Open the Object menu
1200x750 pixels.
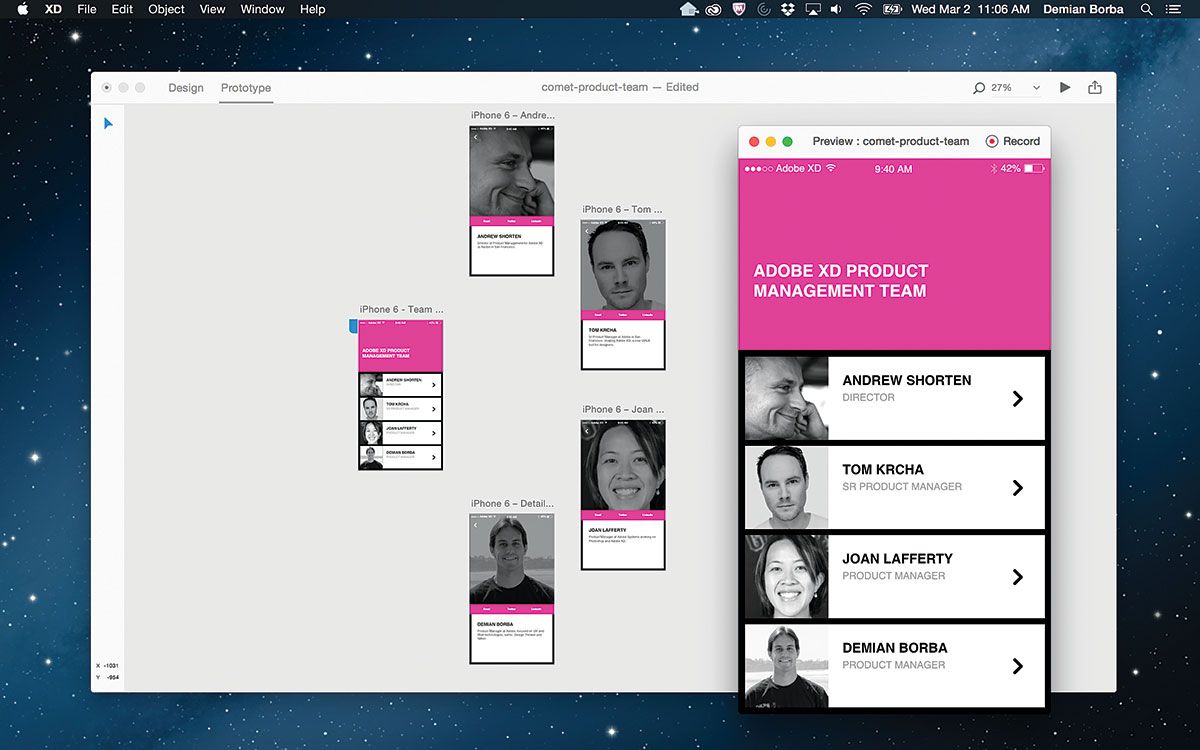[165, 9]
